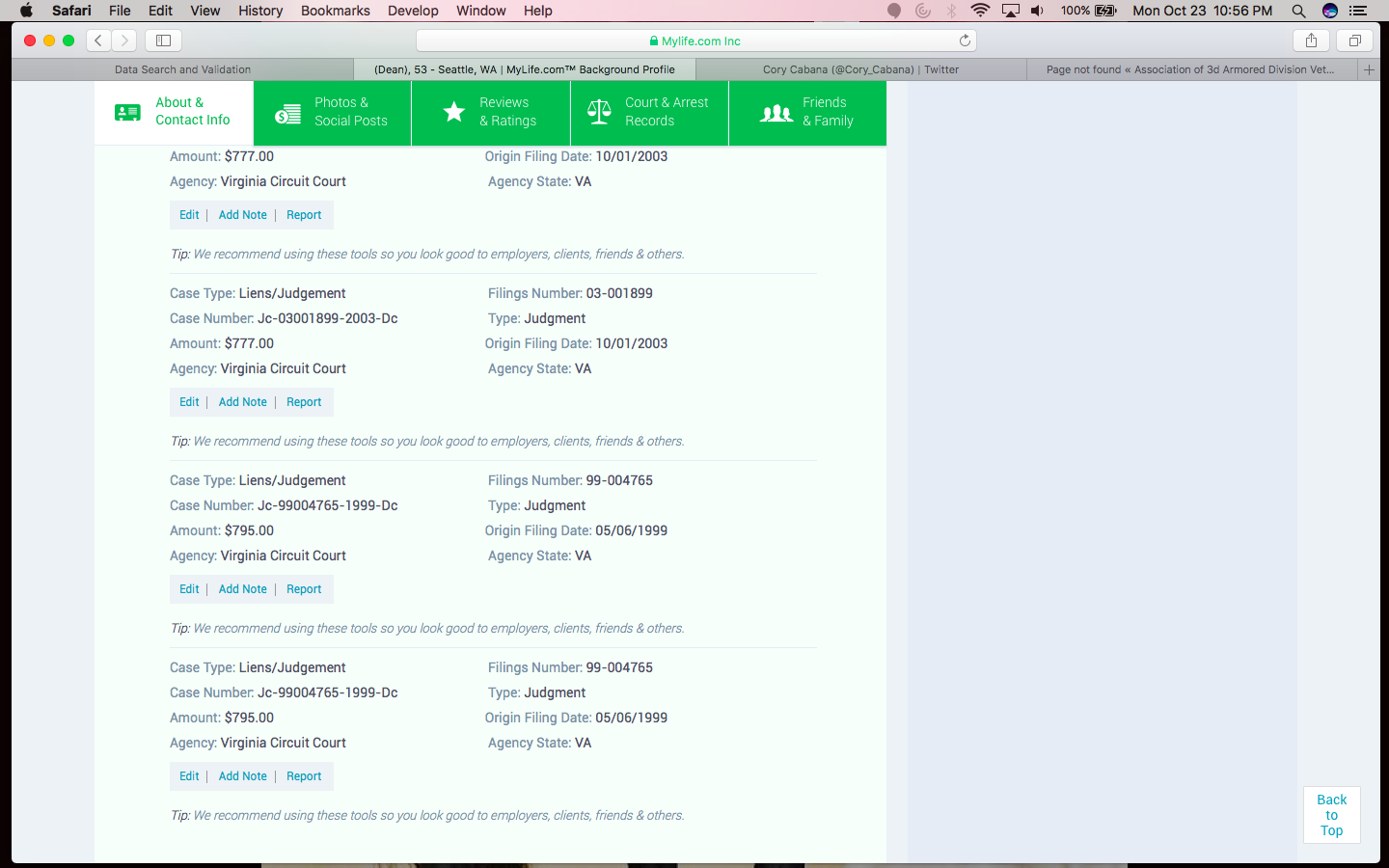Switch to Page not found Armored Division tab
The height and width of the screenshot is (868, 1389).
point(1191,69)
